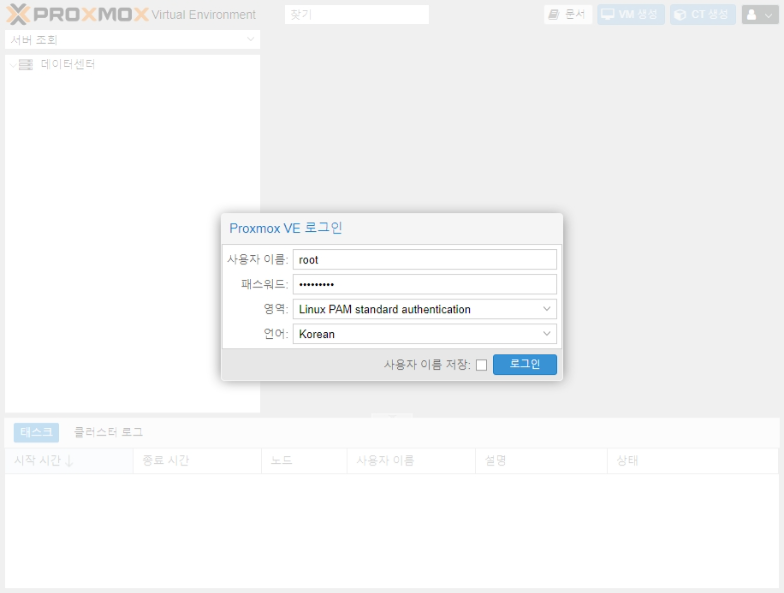Click the 찾기 search field
This screenshot has height=593, width=784.
(x=356, y=14)
